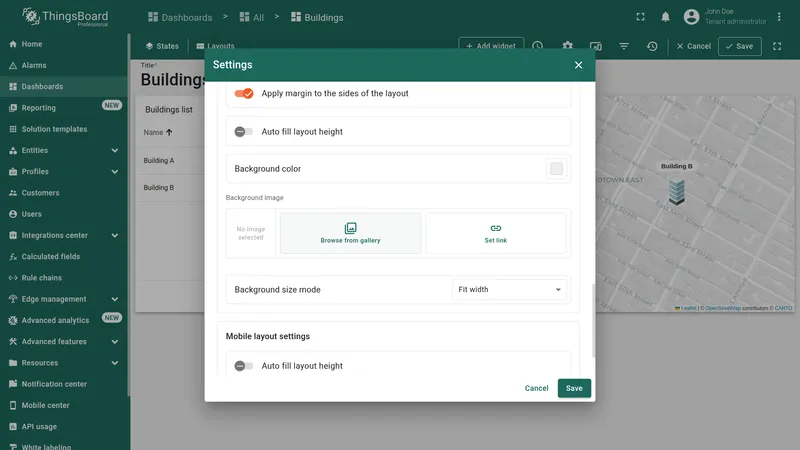The image size is (800, 450).
Task: Open Home in the sidebar
Action: click(x=64, y=44)
